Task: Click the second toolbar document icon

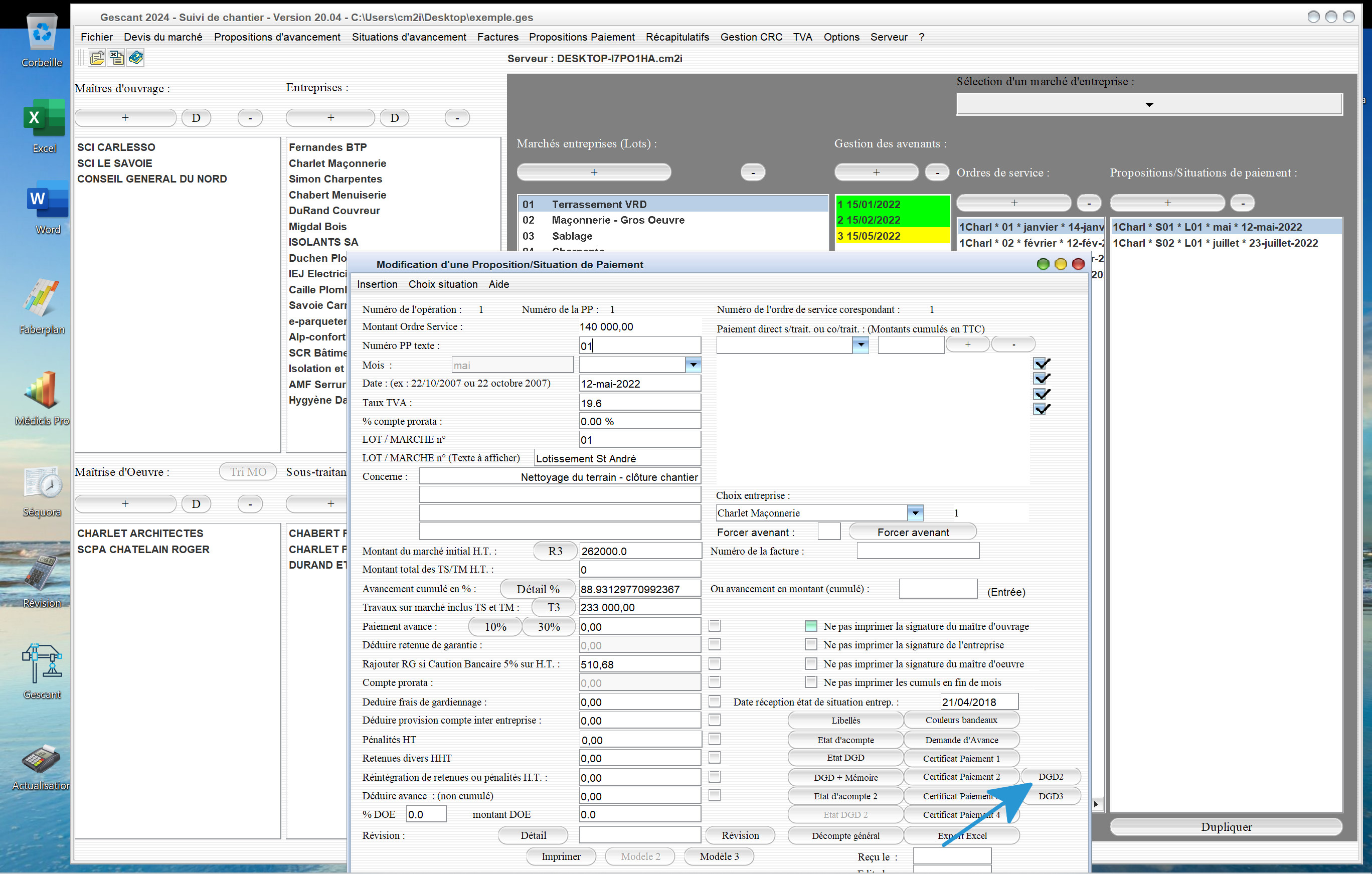Action: 116,58
